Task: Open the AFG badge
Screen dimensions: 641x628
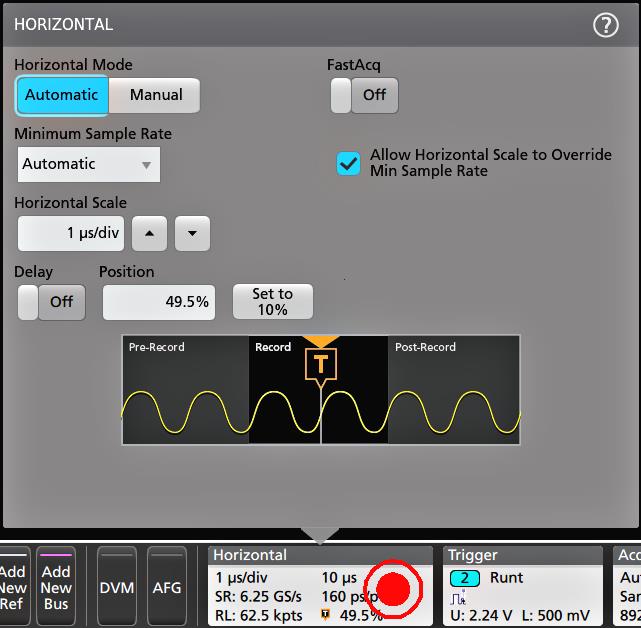Action: (167, 587)
